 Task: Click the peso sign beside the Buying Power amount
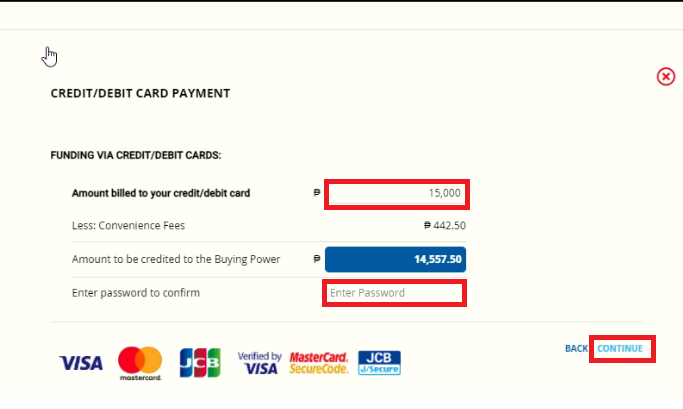tap(317, 259)
